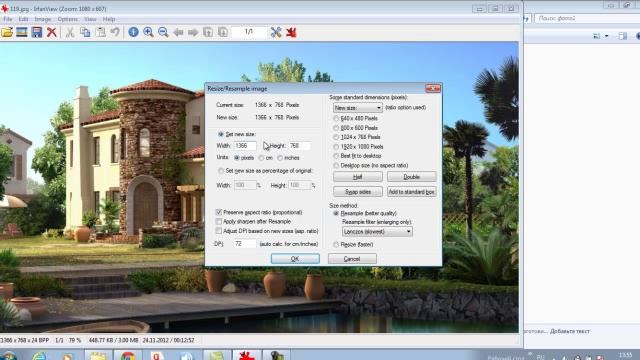The width and height of the screenshot is (640, 360).
Task: Go to next image arrow icon
Action: [x=193, y=32]
